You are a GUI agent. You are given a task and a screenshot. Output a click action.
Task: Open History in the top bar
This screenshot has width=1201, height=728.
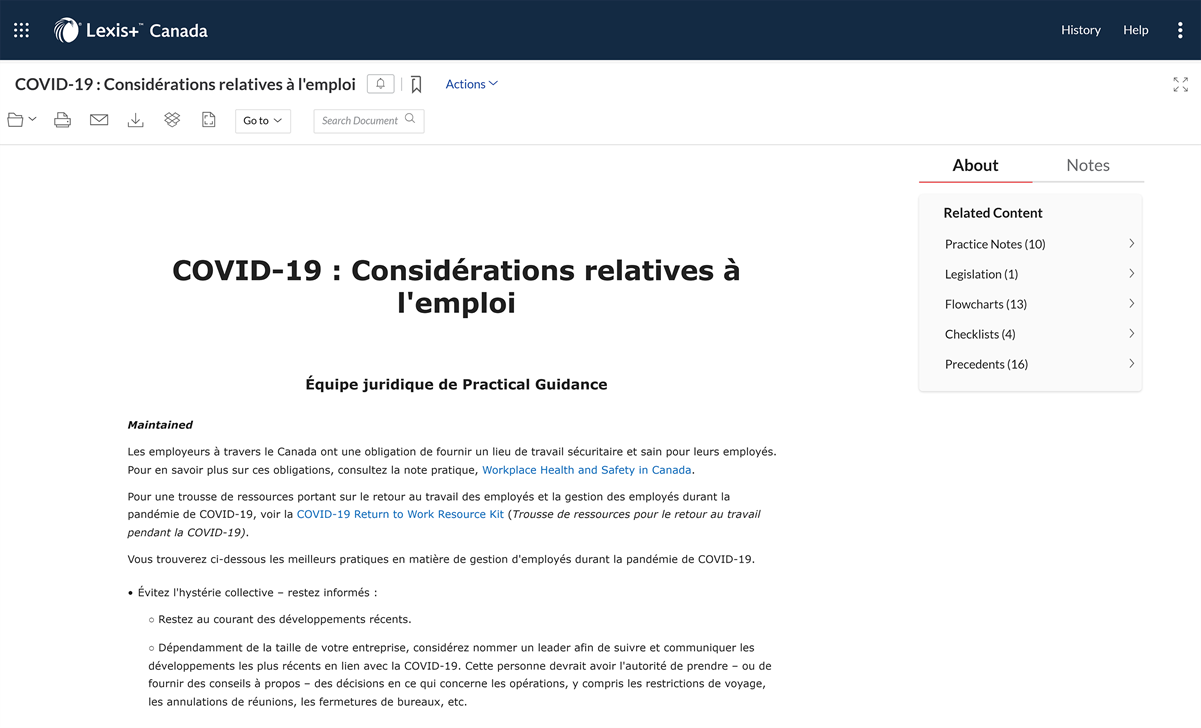(x=1081, y=30)
